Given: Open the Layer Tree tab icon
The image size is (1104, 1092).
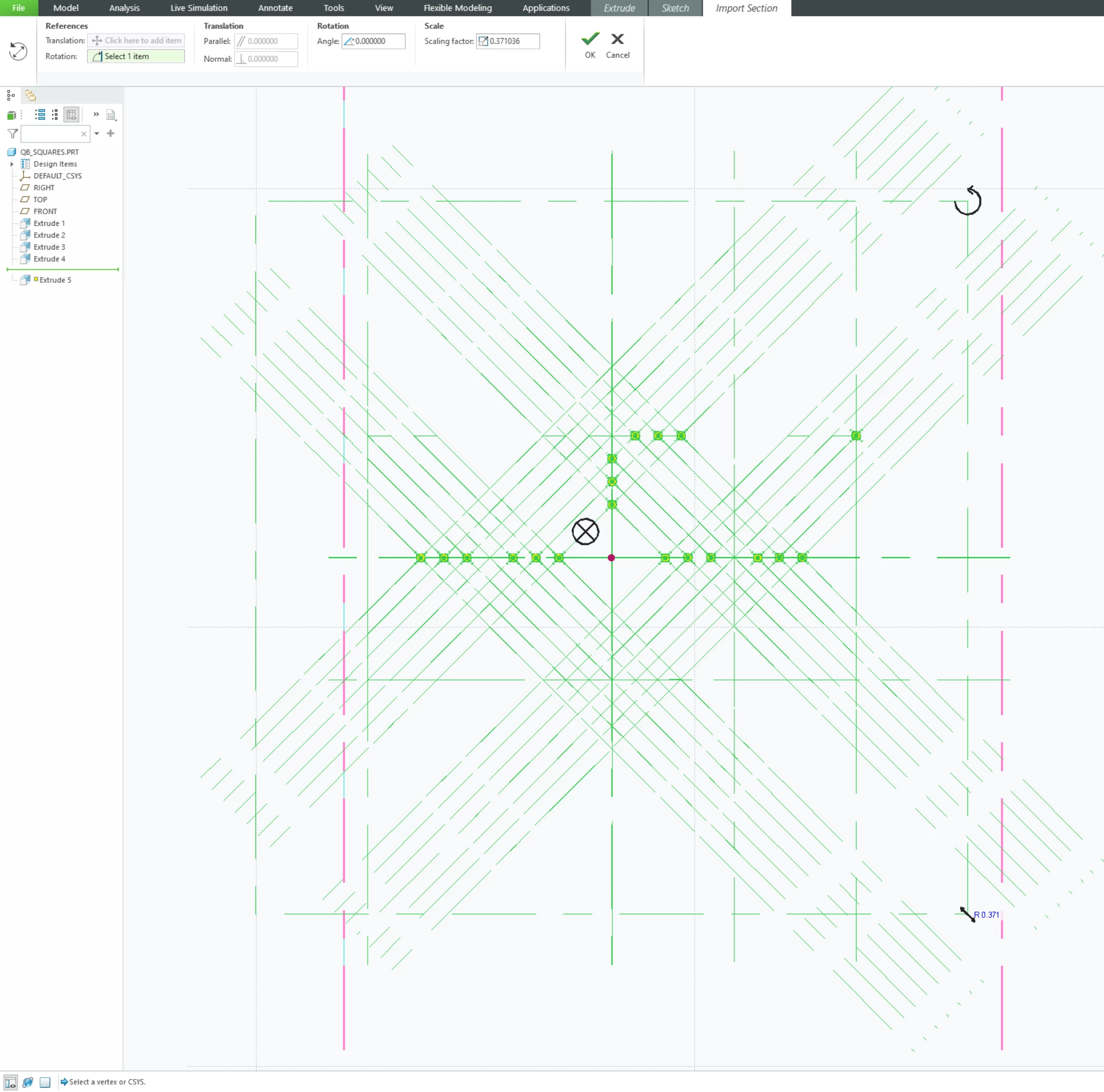Looking at the screenshot, I should click(x=30, y=95).
